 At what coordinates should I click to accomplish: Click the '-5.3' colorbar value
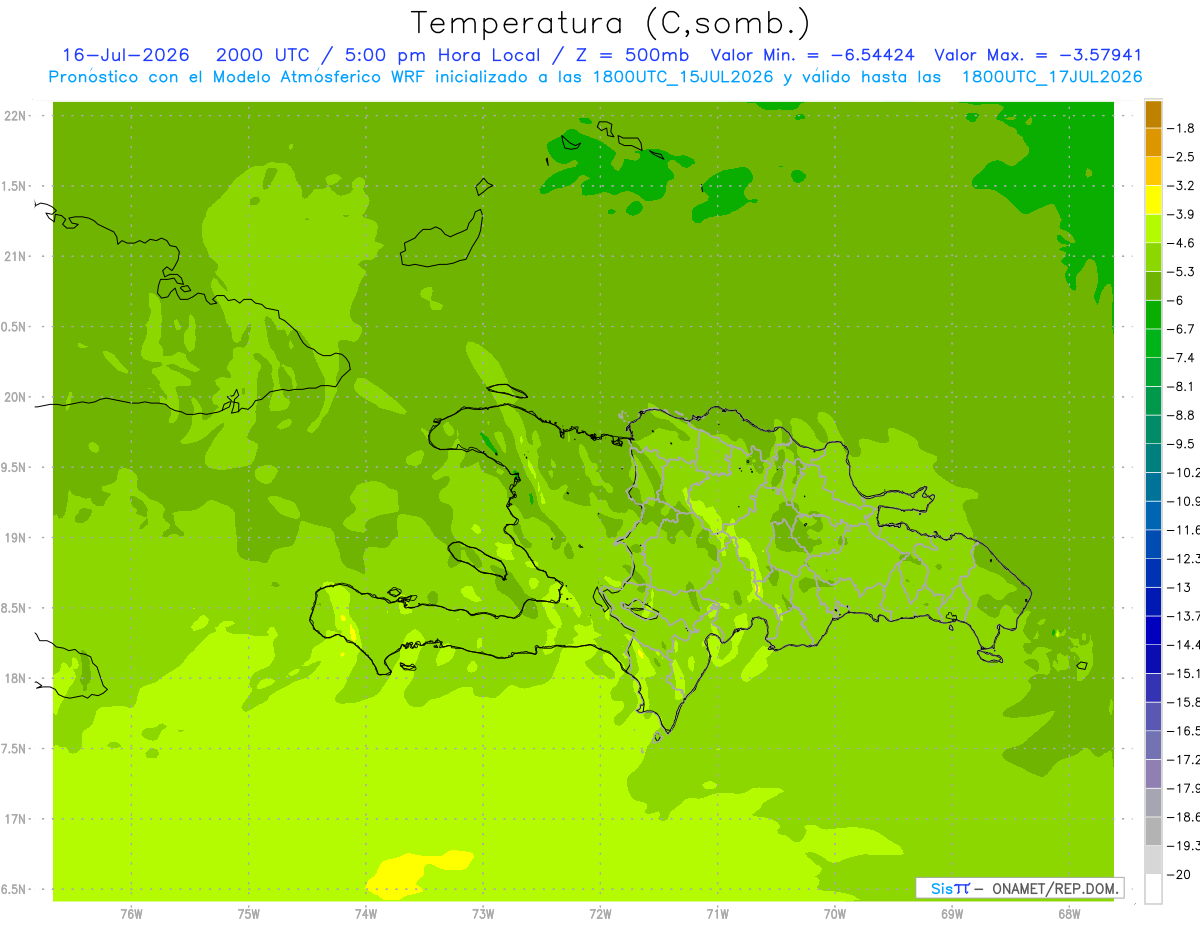(x=1181, y=272)
